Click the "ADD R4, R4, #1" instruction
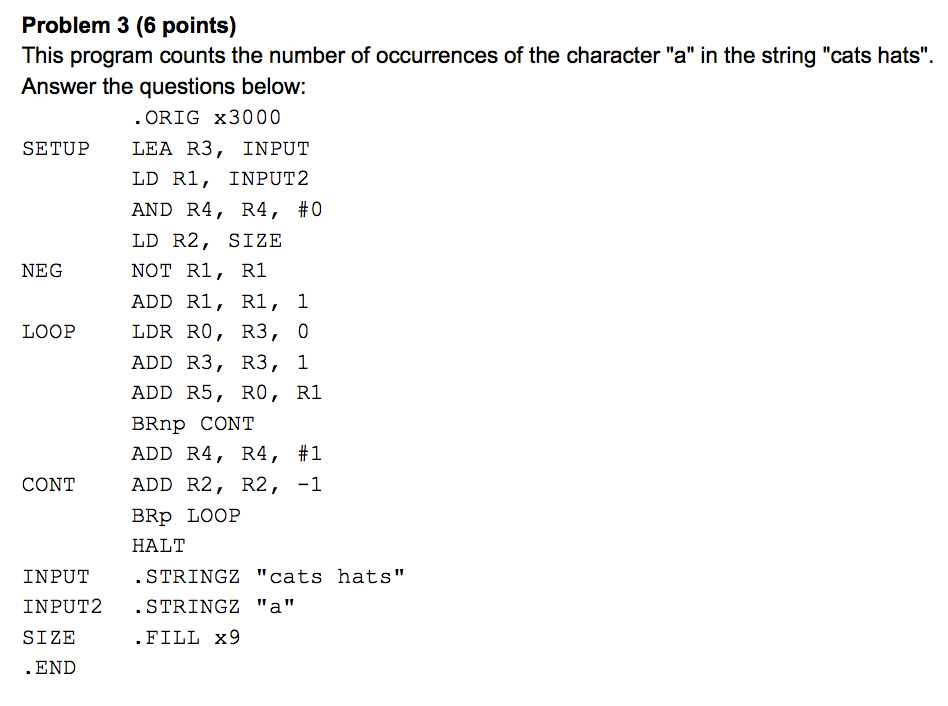 coord(227,454)
